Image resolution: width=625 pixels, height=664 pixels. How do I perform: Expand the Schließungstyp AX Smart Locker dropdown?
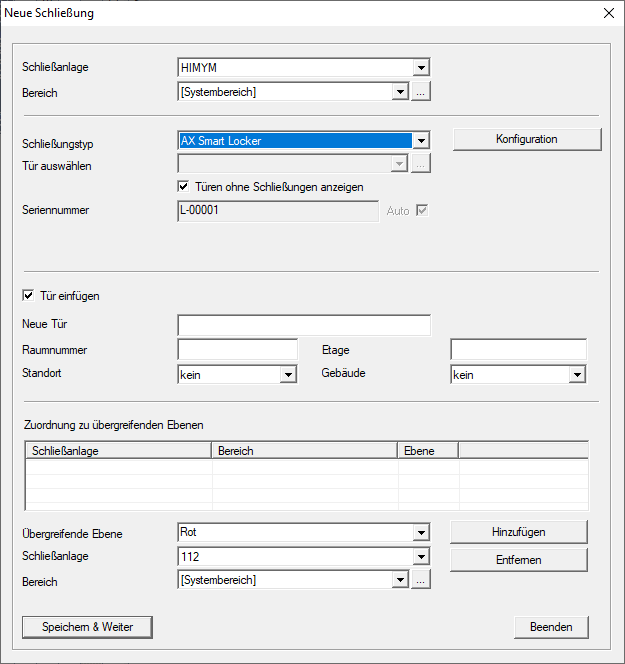[x=422, y=142]
